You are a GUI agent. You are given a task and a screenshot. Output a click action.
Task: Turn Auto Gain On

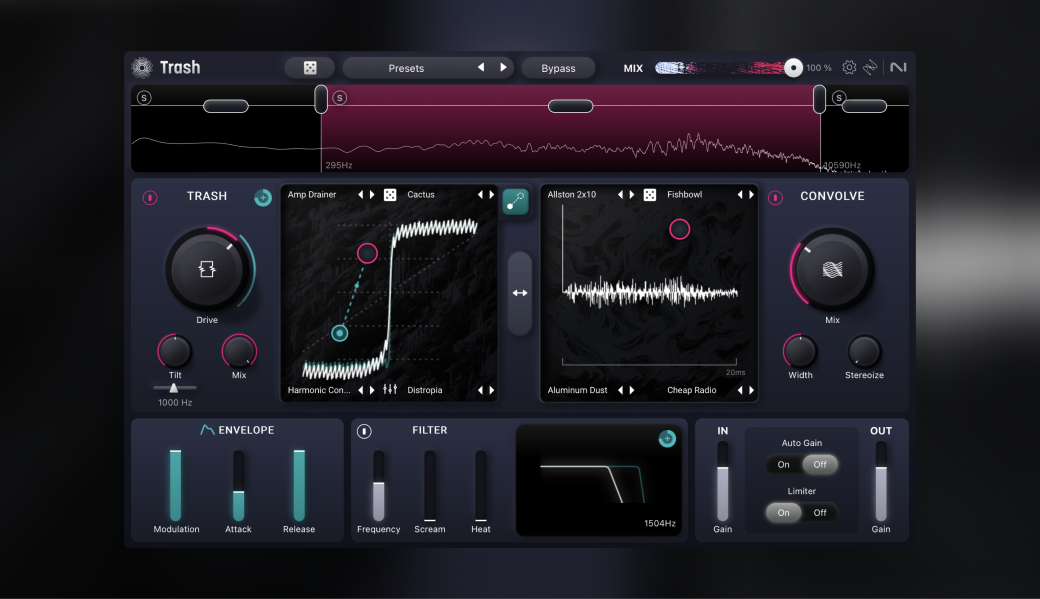(x=783, y=464)
